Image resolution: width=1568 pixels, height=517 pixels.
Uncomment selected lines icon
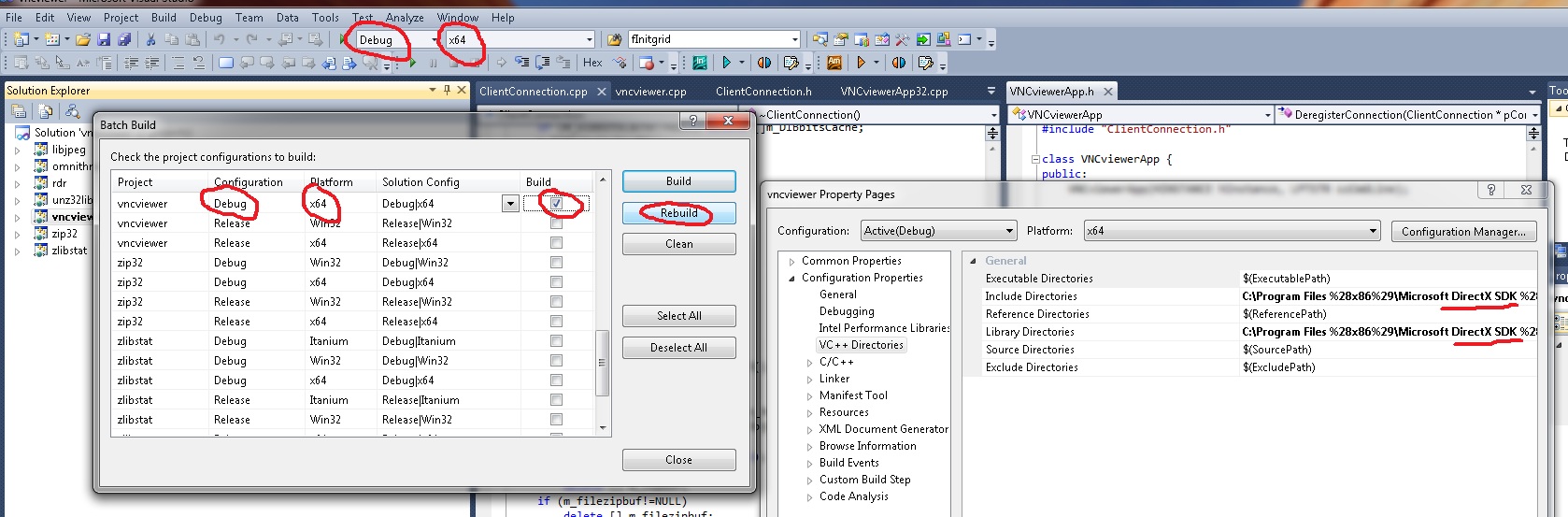pyautogui.click(x=198, y=63)
